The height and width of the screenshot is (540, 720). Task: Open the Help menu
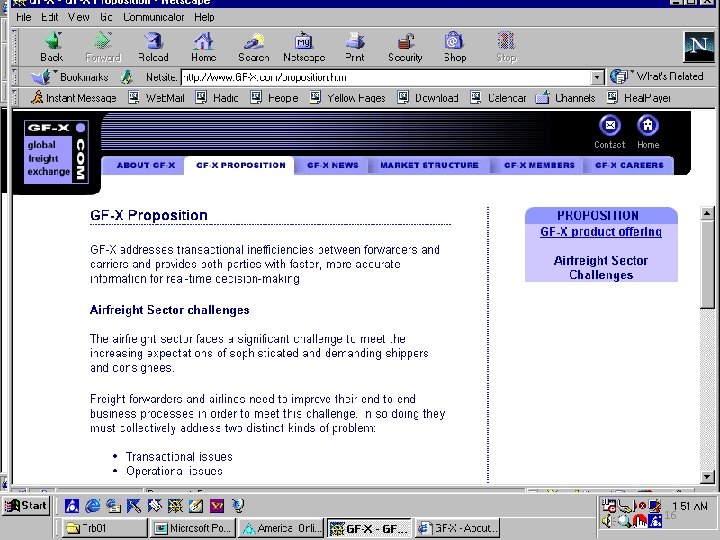pyautogui.click(x=204, y=17)
